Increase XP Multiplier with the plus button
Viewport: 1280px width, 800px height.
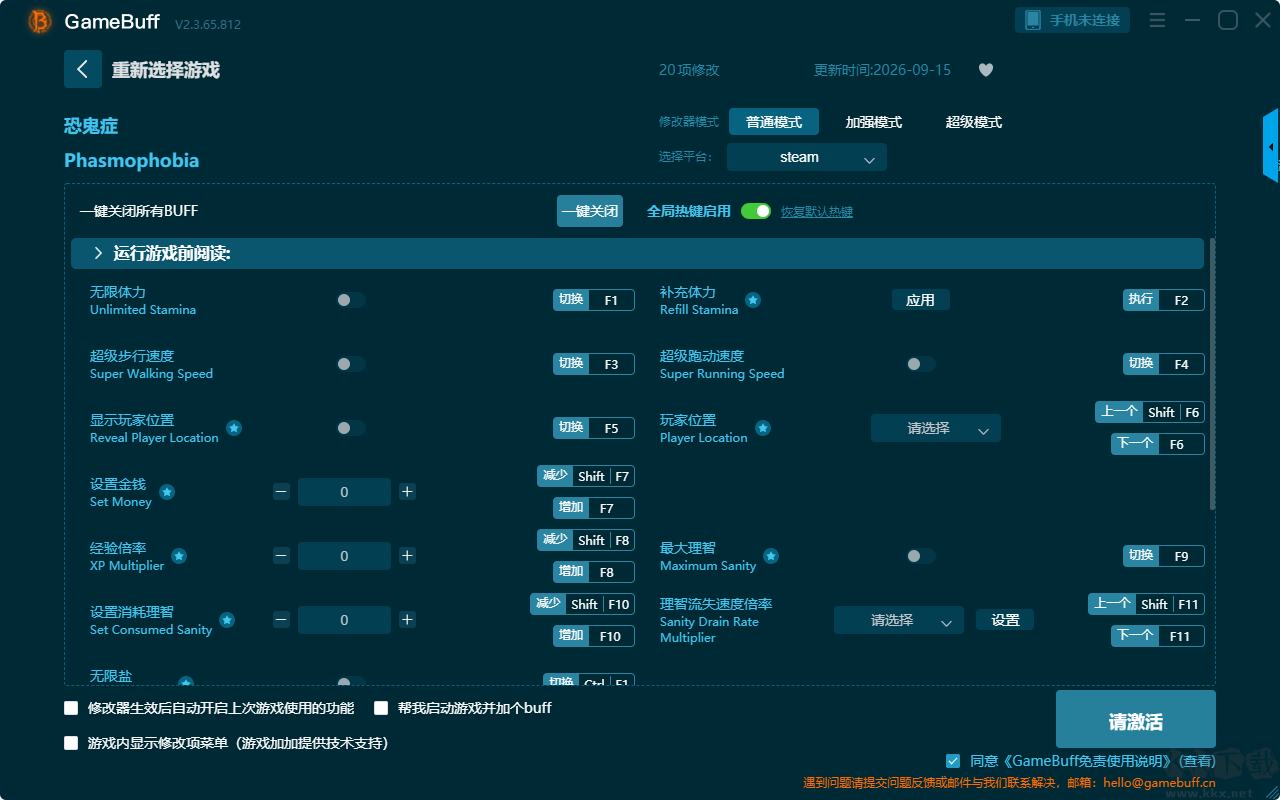coord(407,556)
